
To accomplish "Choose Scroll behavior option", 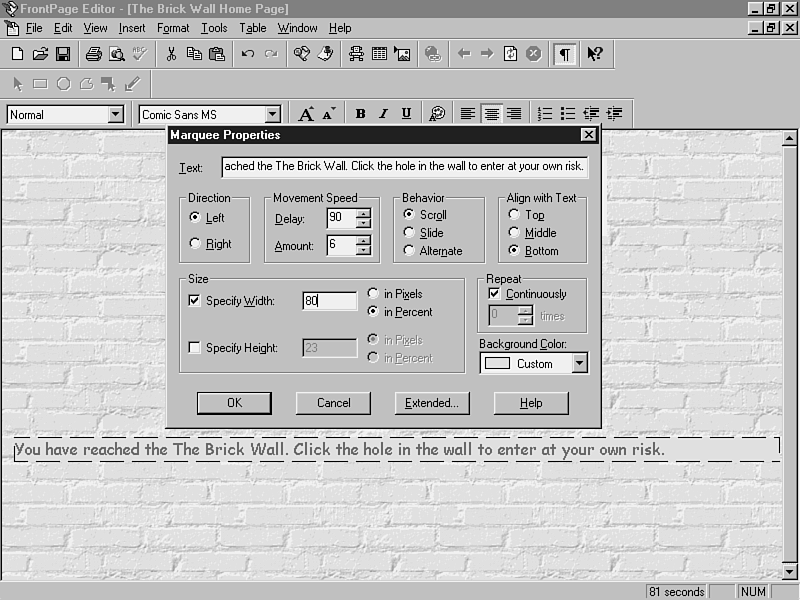I will [x=408, y=214].
